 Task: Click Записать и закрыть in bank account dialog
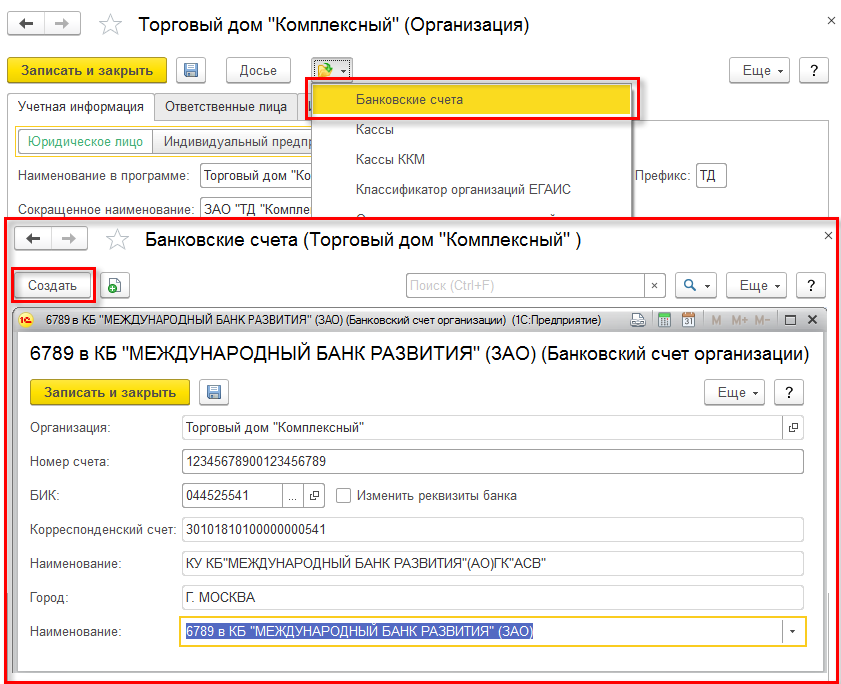click(110, 392)
